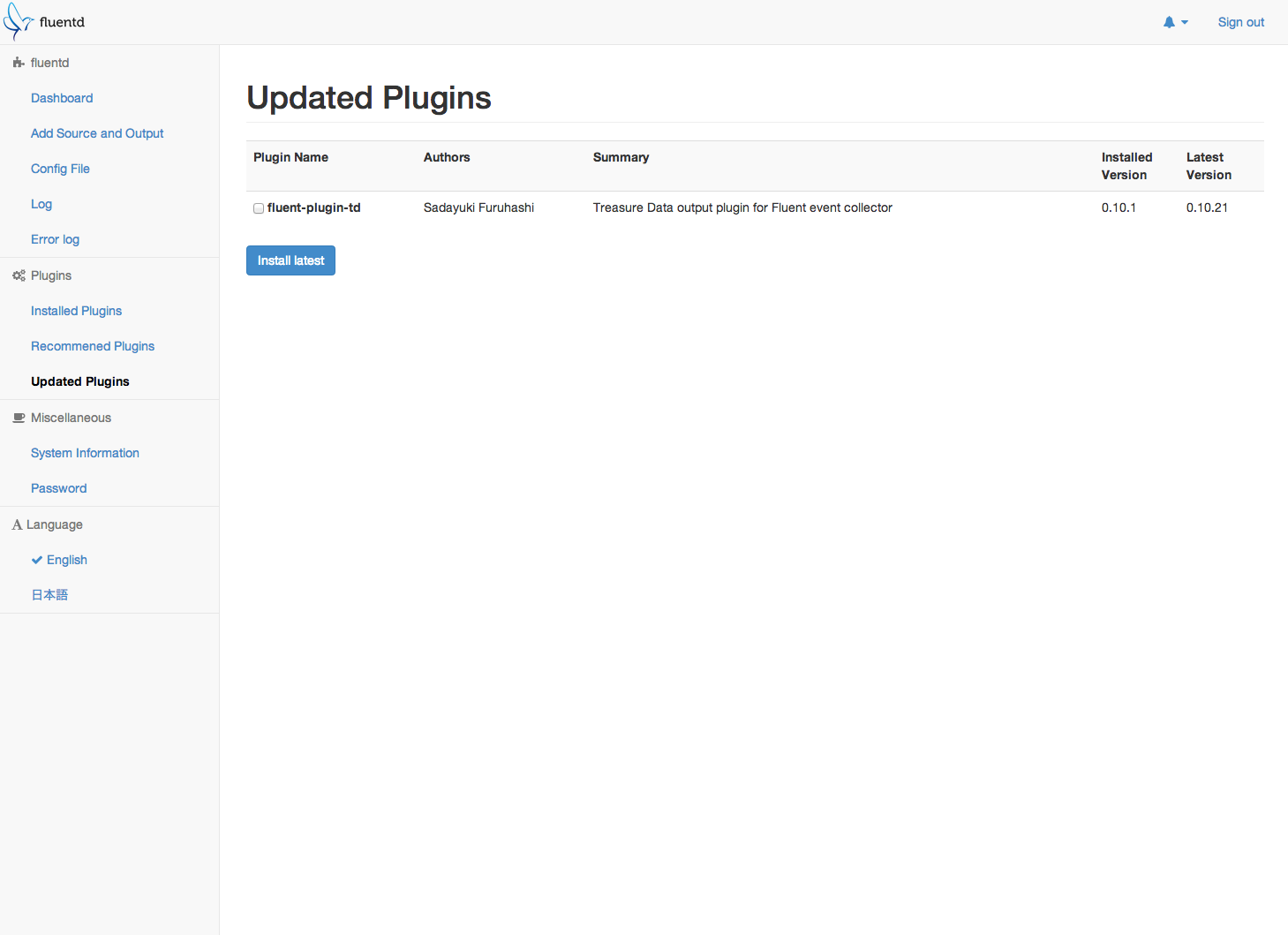1288x935 pixels.
Task: Open Add Source and Output
Action: click(x=97, y=133)
